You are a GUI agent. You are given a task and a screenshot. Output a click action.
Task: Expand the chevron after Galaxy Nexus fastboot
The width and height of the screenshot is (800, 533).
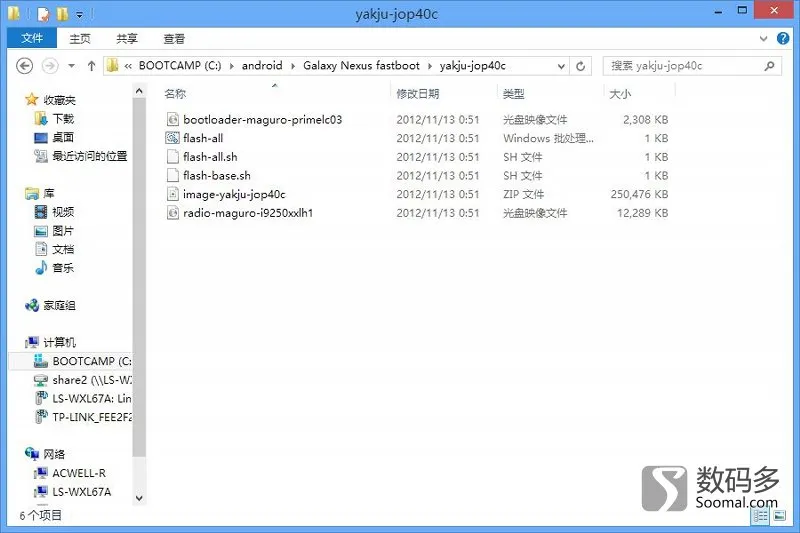coord(430,66)
